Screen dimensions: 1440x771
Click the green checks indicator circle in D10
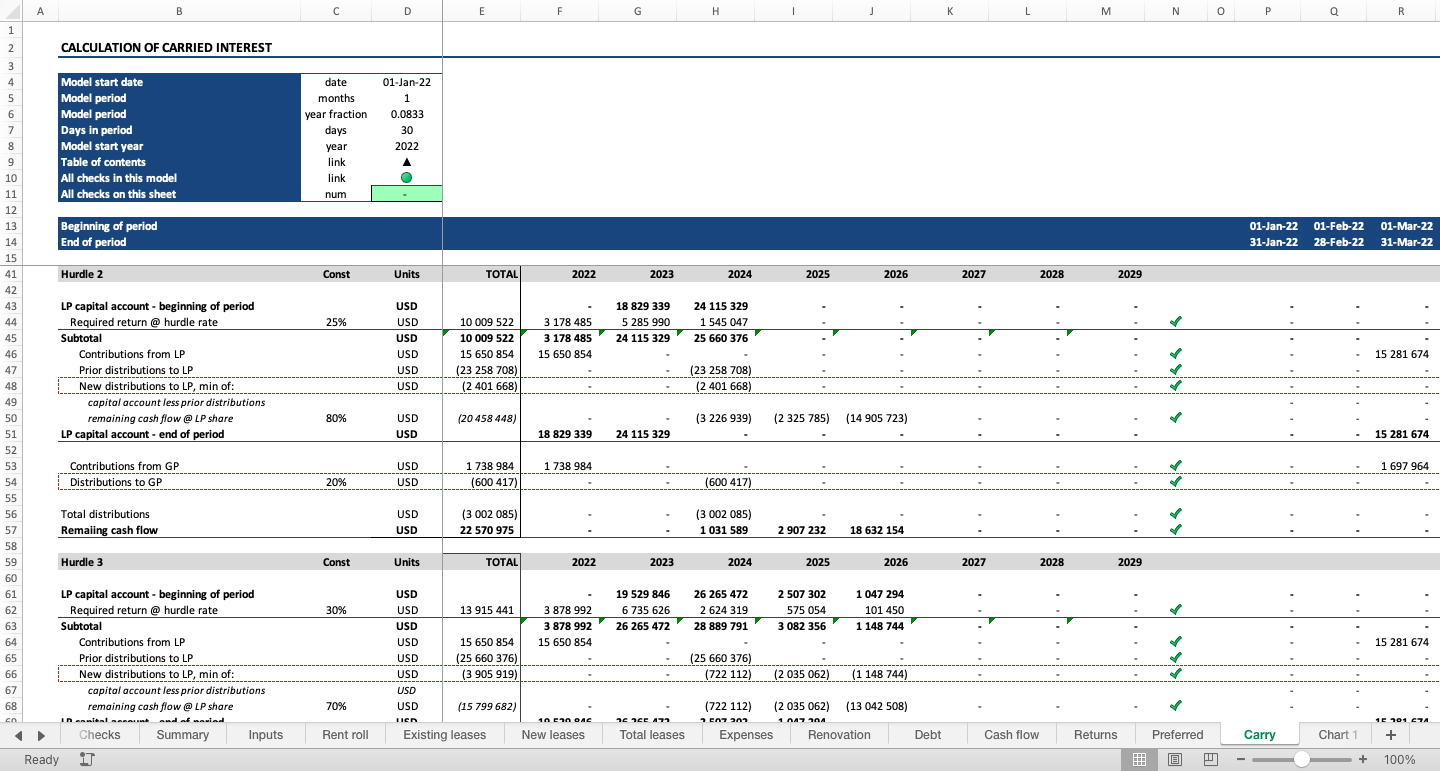coord(406,178)
